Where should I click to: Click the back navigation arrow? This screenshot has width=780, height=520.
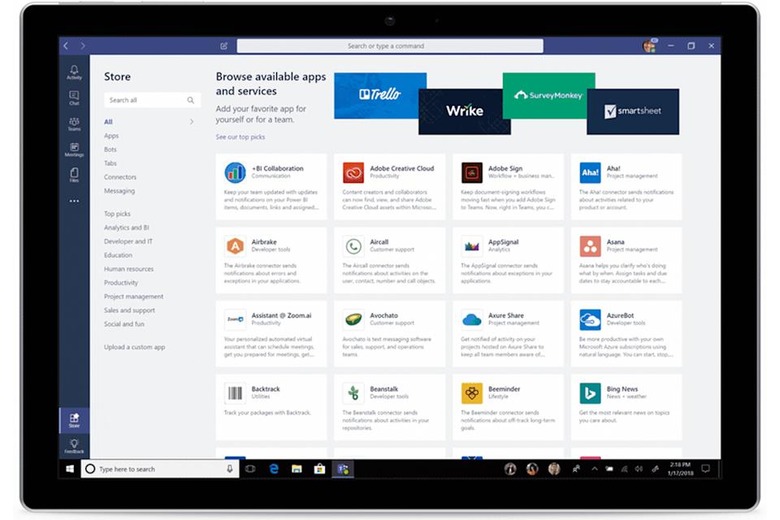(x=67, y=46)
